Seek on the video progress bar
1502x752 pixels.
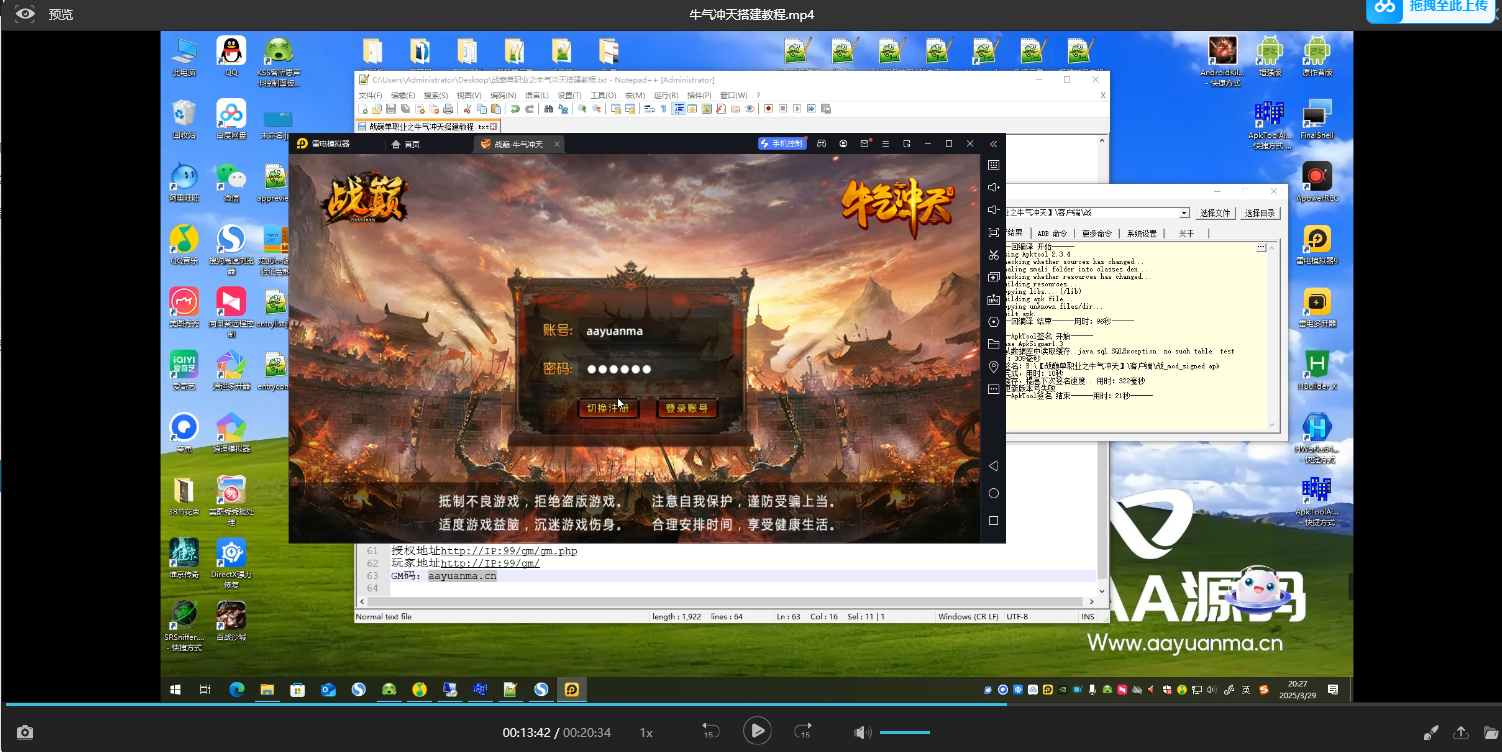click(x=751, y=705)
